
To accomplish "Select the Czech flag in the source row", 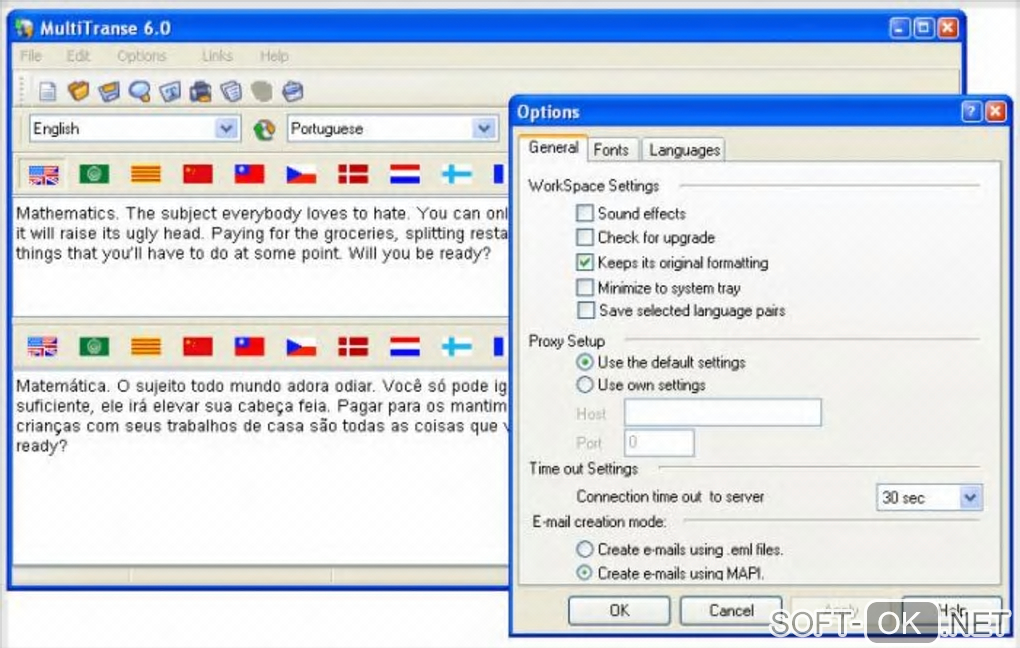I will [x=301, y=174].
